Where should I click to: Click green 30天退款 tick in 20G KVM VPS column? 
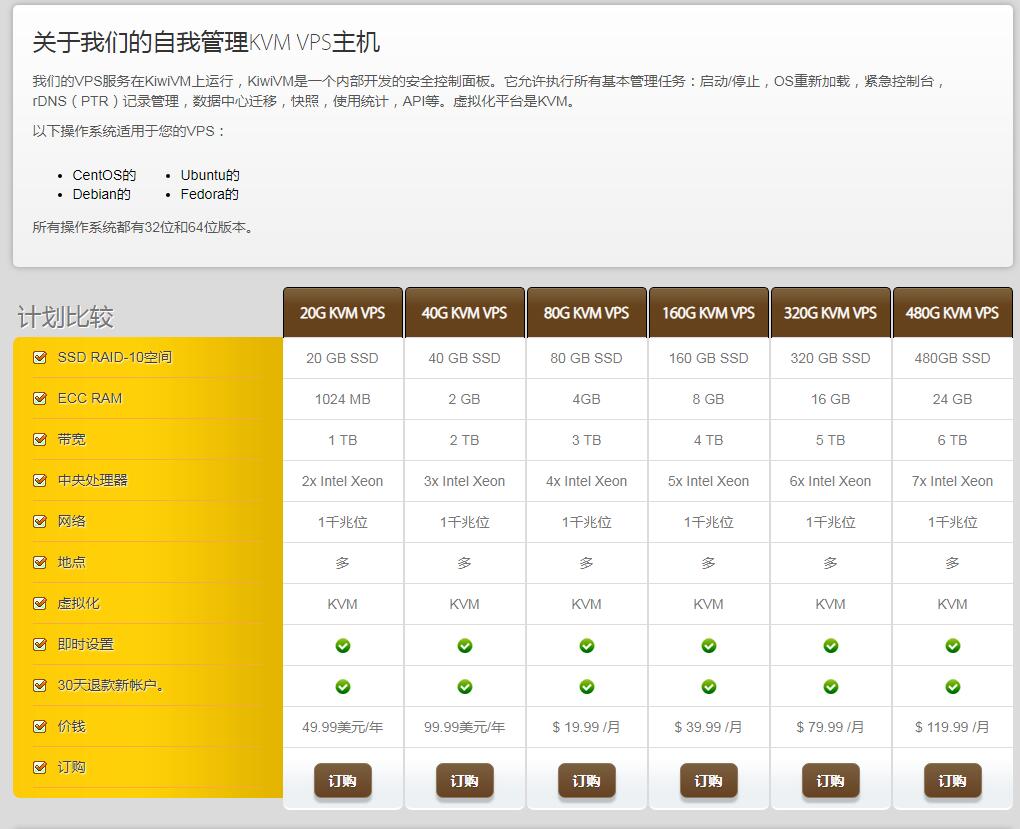343,686
